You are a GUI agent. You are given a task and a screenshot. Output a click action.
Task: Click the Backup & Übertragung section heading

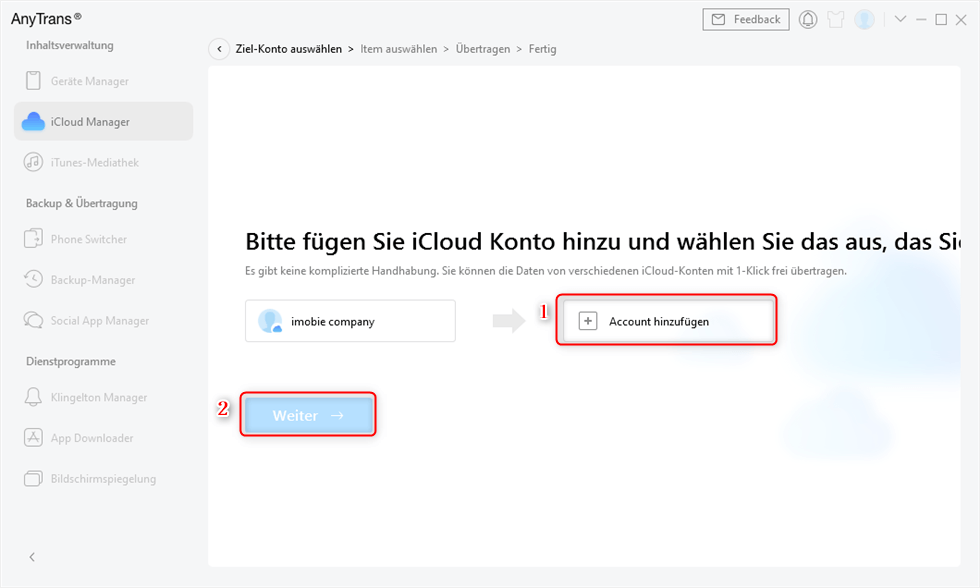pyautogui.click(x=81, y=203)
